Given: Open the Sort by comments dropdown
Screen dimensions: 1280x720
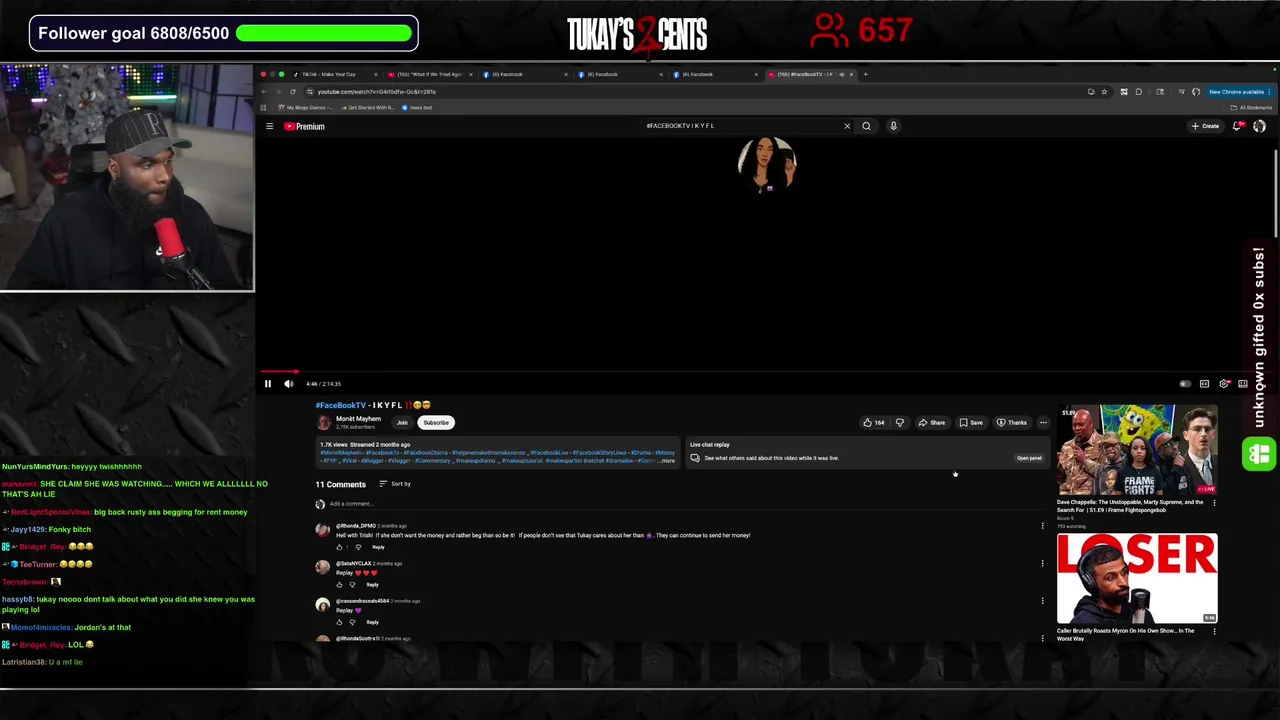Looking at the screenshot, I should 395,484.
